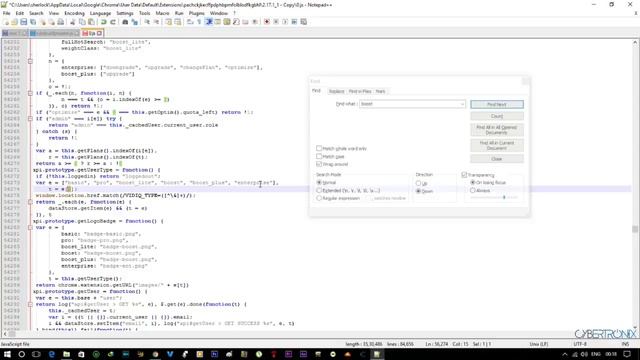Click the Count button
This screenshot has width=640, height=360.
click(x=497, y=116)
